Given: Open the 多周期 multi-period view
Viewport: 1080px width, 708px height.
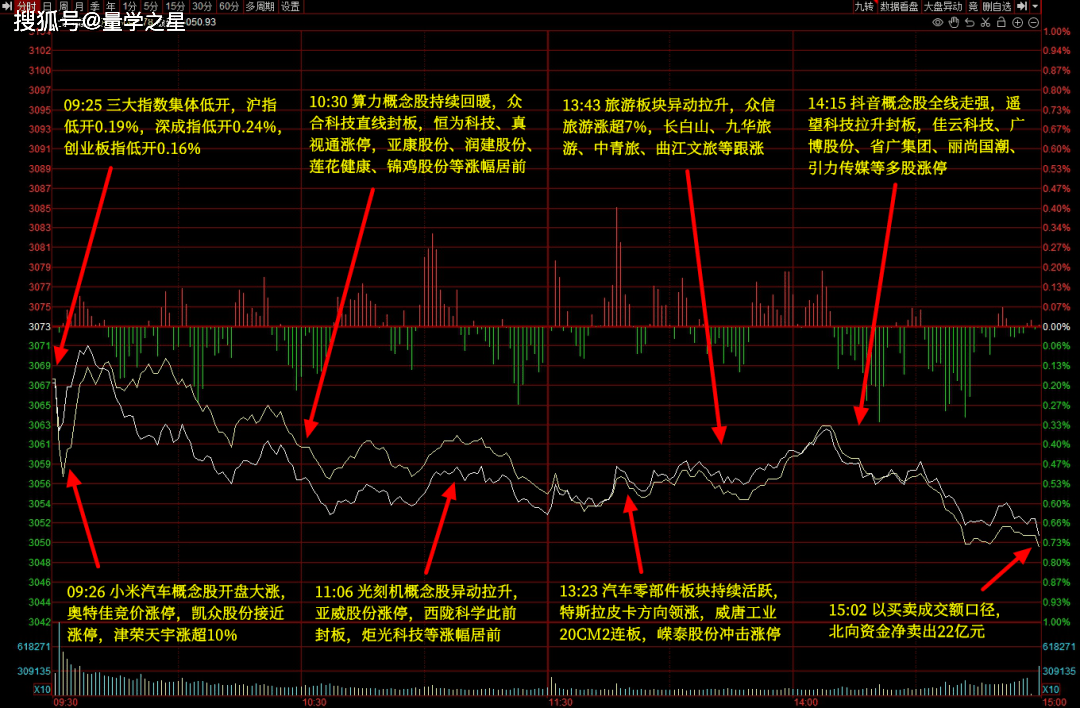Looking at the screenshot, I should [x=260, y=6].
